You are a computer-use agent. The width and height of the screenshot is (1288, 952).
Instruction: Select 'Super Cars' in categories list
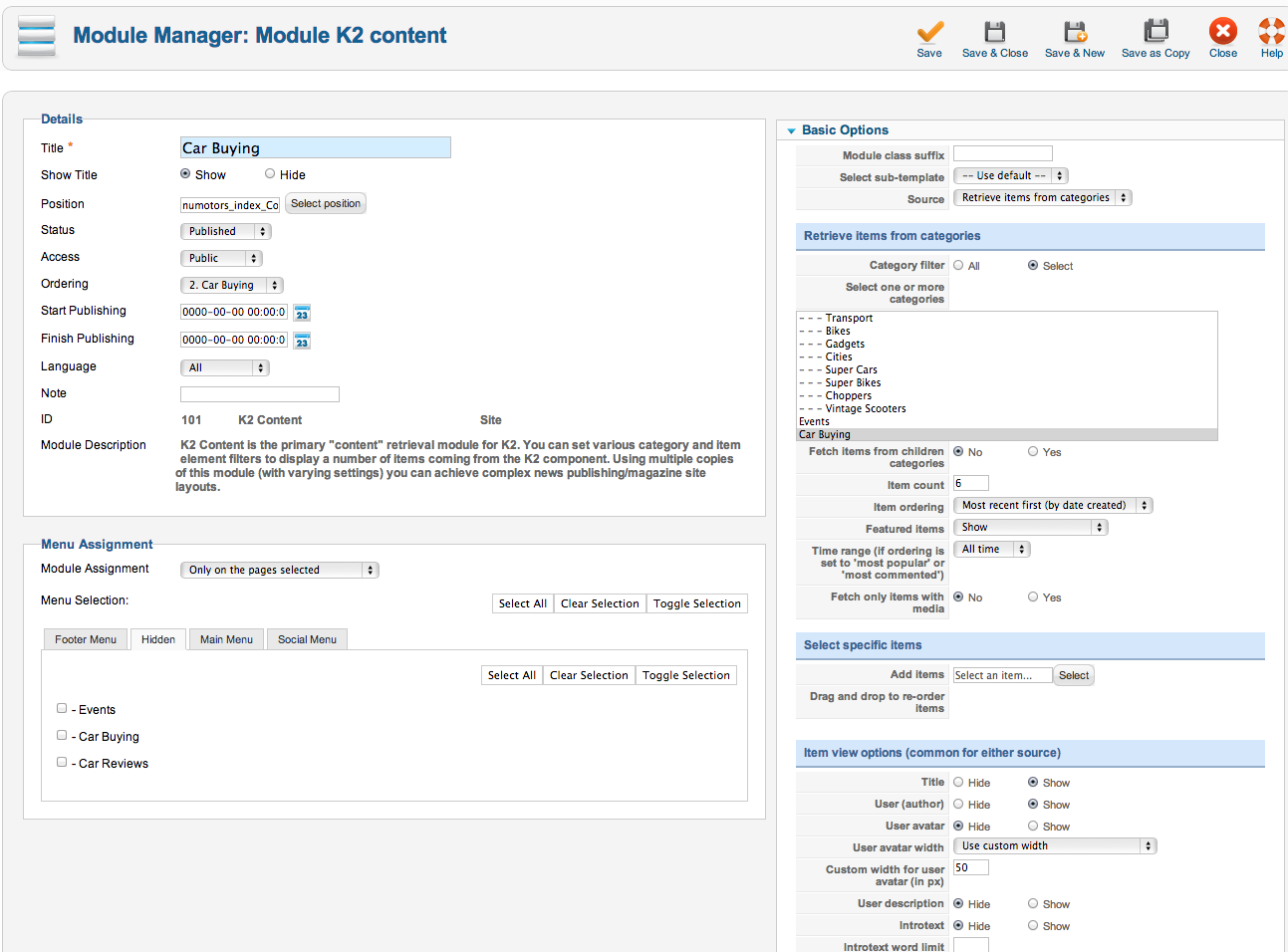tap(1007, 369)
